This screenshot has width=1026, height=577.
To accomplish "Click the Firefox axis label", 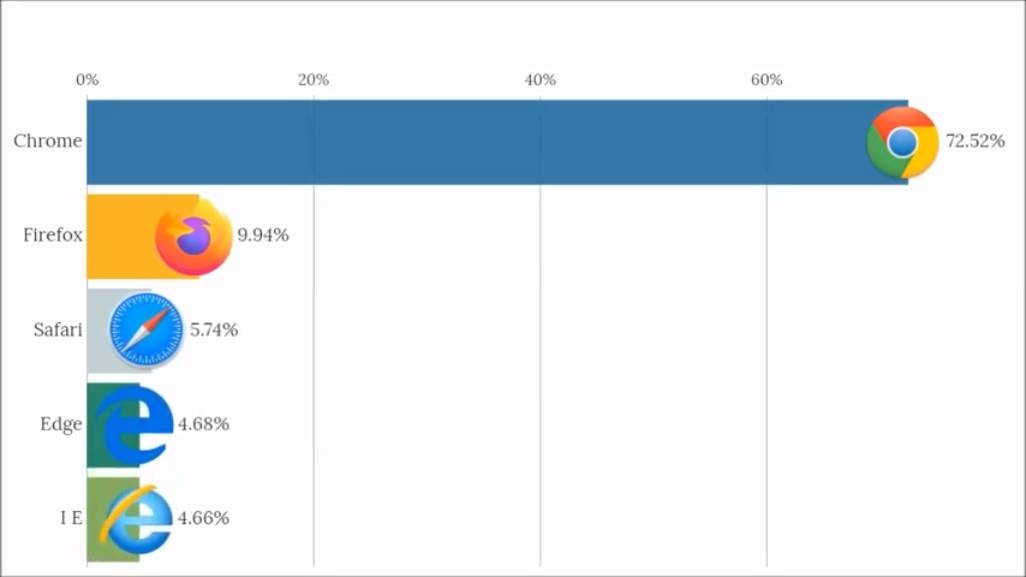I will click(53, 235).
